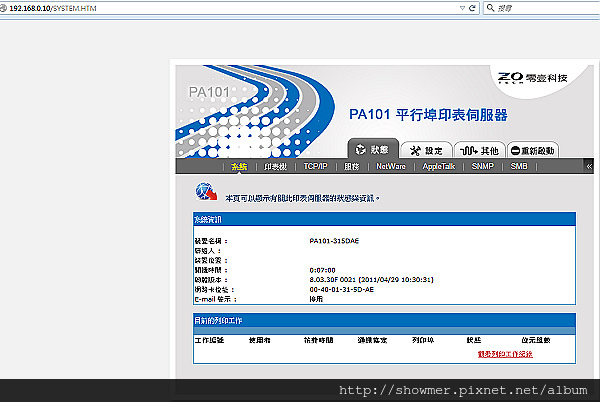Click the waveform icon on the 其他 tab
Viewport: 600px width, 402px height.
[468, 151]
